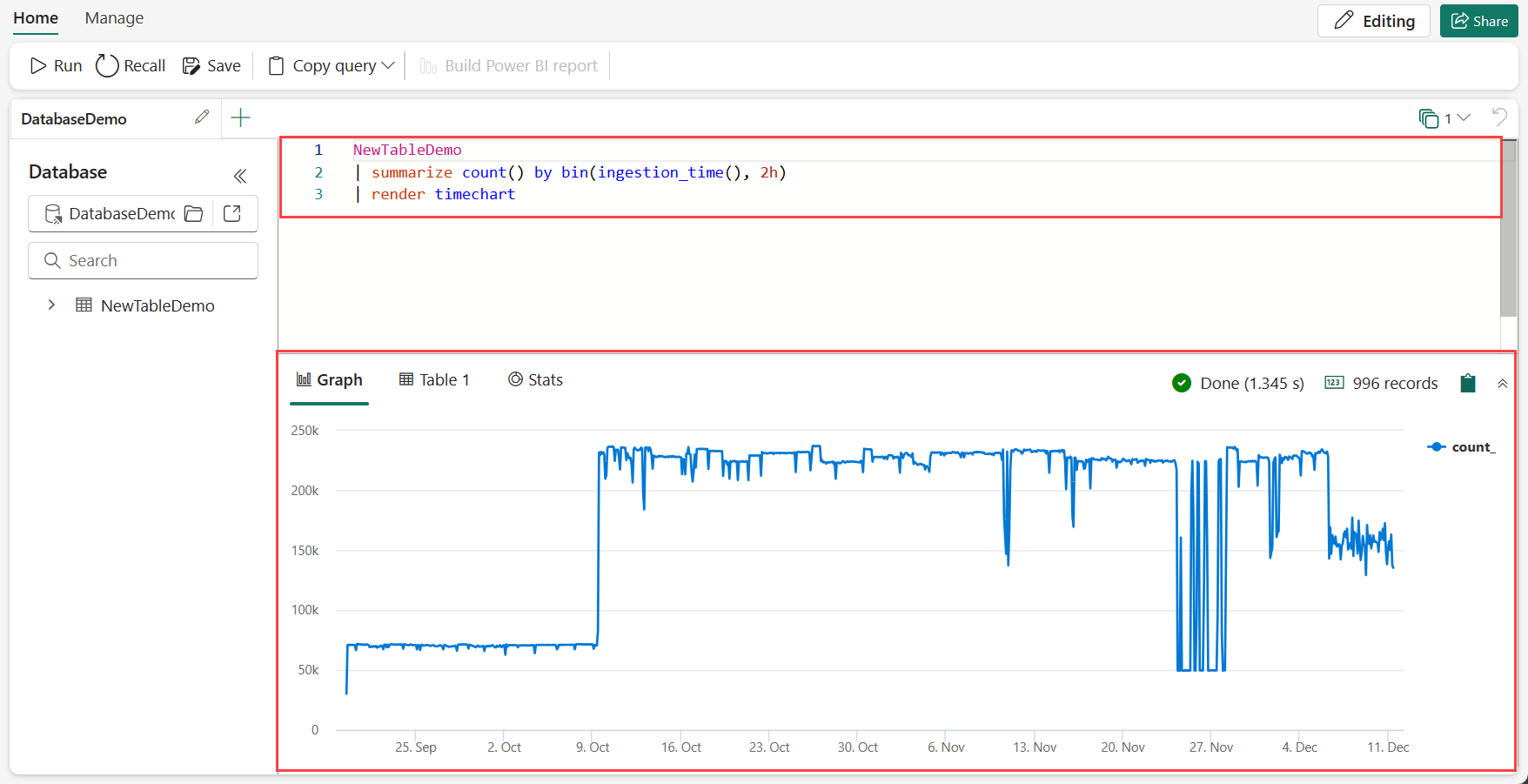
Task: Click the Share button
Action: pos(1479,21)
